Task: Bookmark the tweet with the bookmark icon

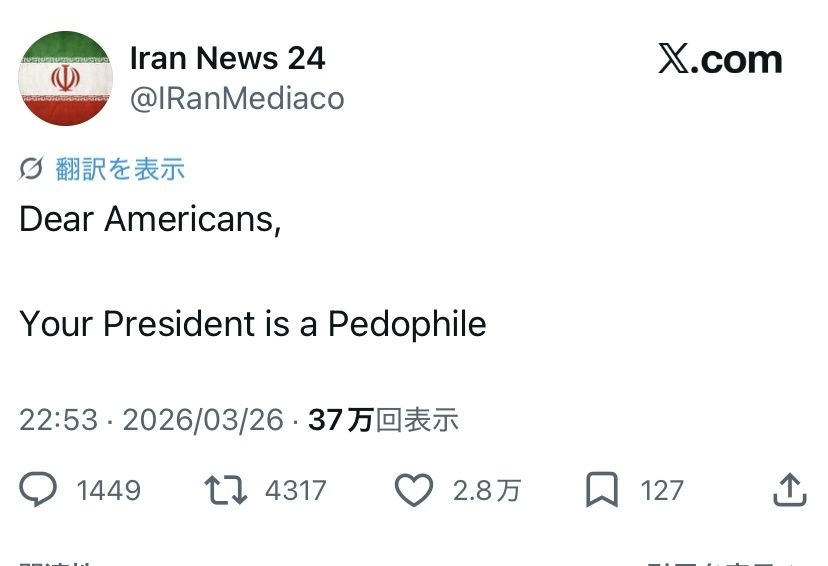Action: point(601,489)
